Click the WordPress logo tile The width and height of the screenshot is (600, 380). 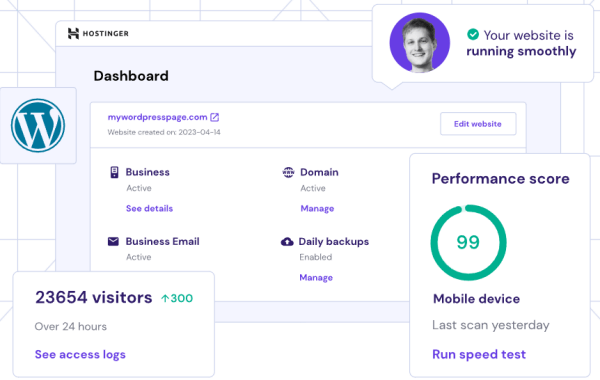(x=38, y=126)
